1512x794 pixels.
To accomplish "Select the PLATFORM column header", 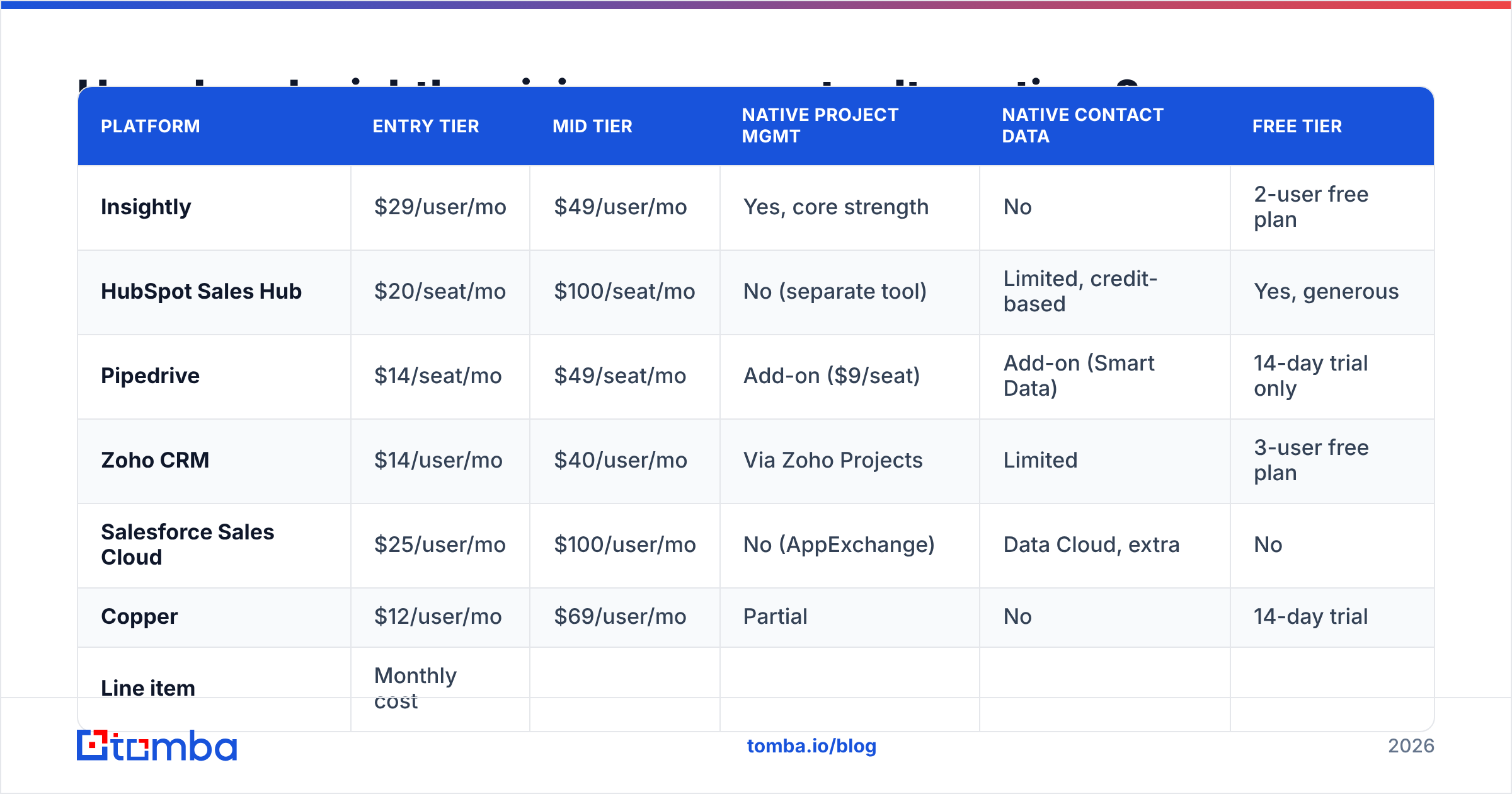I will (x=151, y=126).
